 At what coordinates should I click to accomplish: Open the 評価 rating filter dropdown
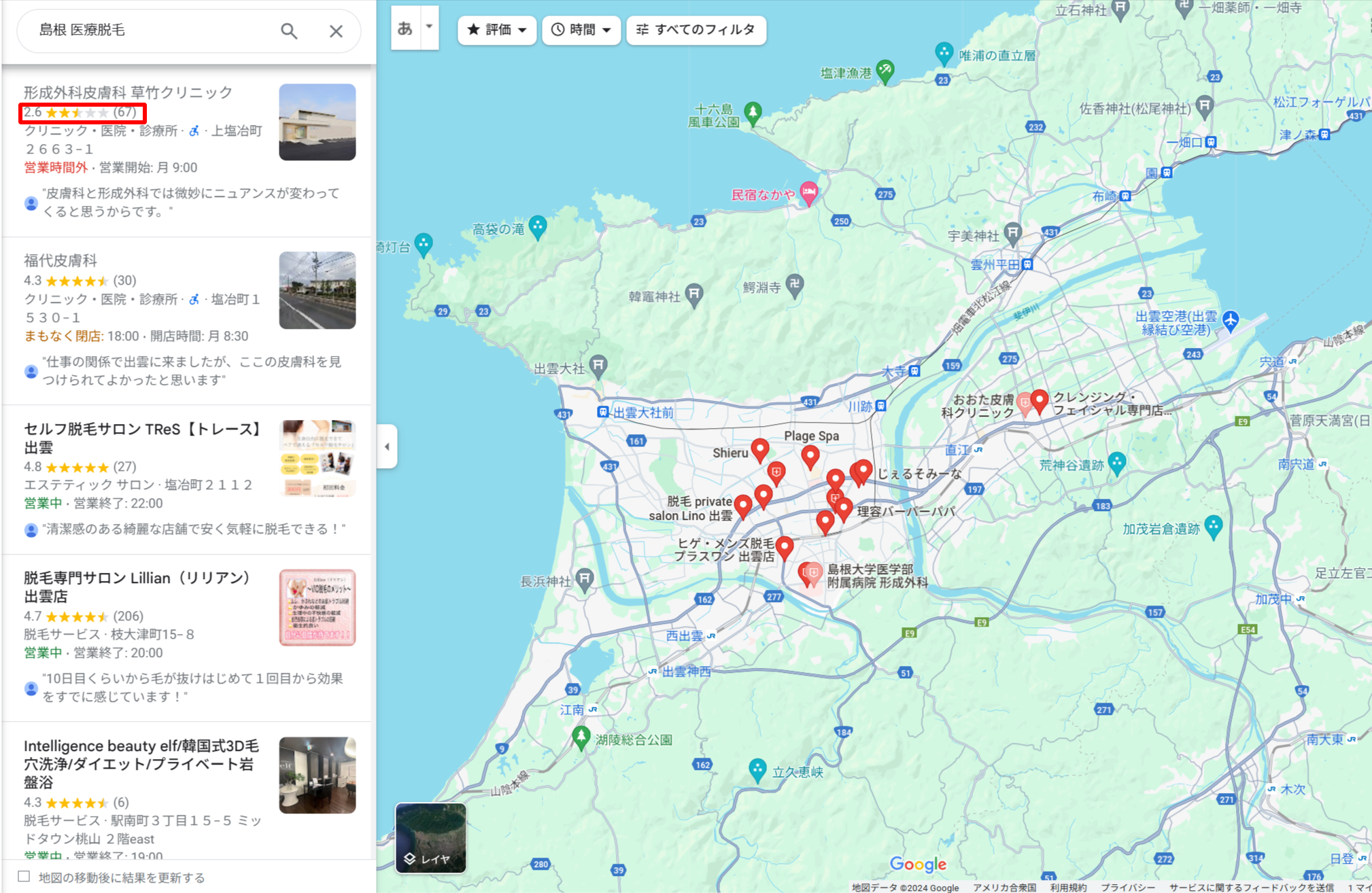[497, 30]
